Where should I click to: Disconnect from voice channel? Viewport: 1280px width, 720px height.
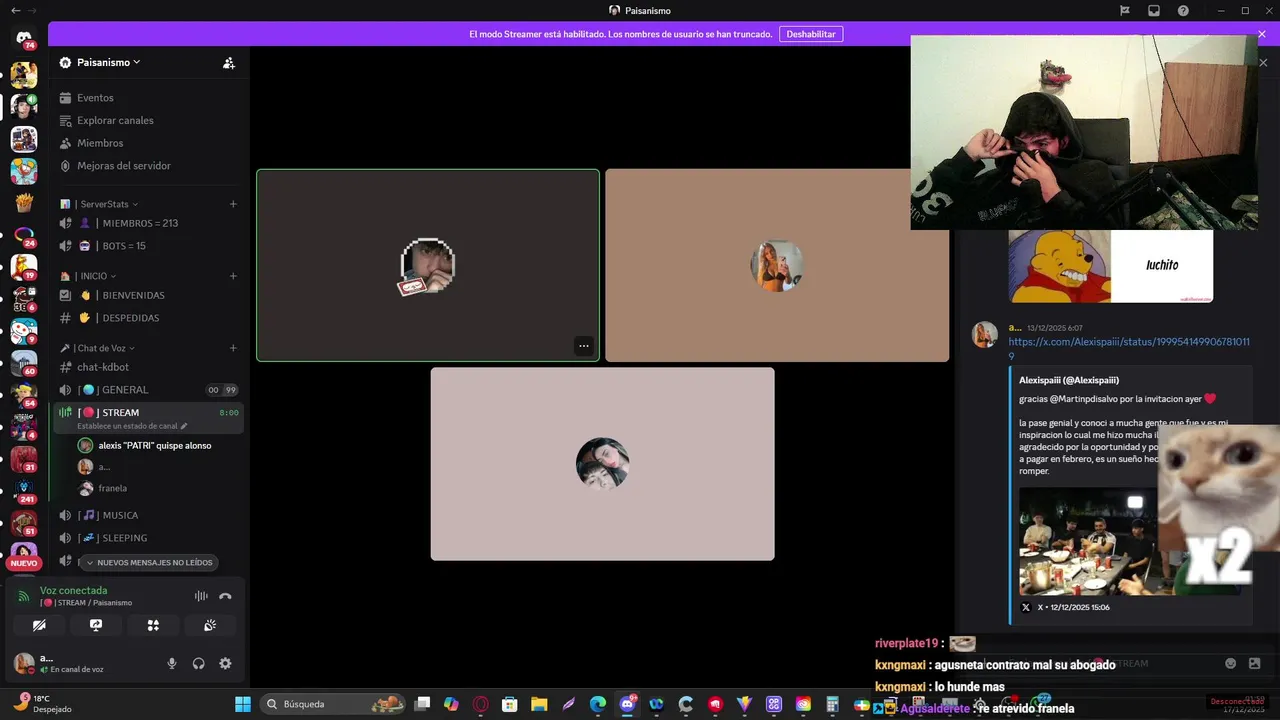coord(225,596)
